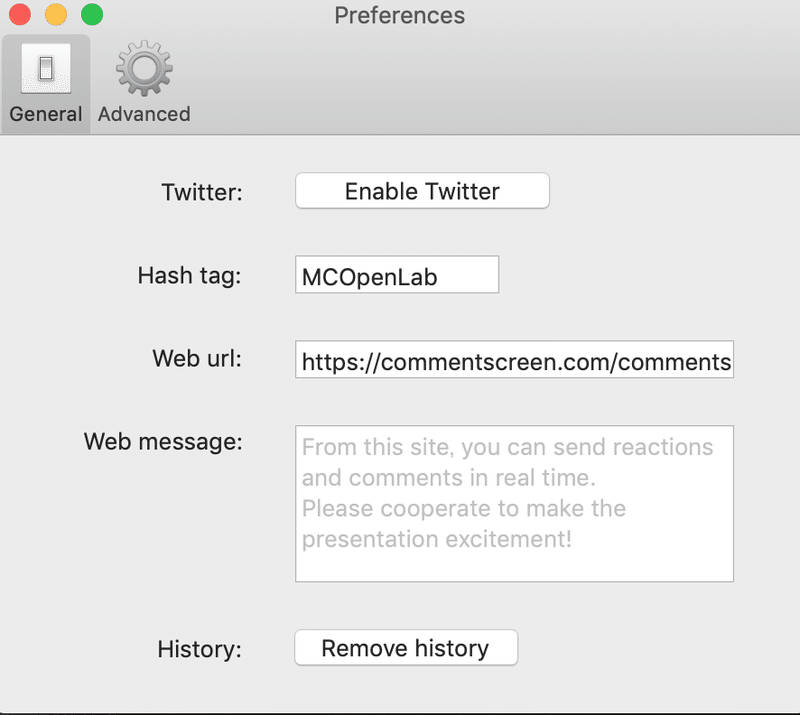Switch to the Advanced tab label

point(144,114)
